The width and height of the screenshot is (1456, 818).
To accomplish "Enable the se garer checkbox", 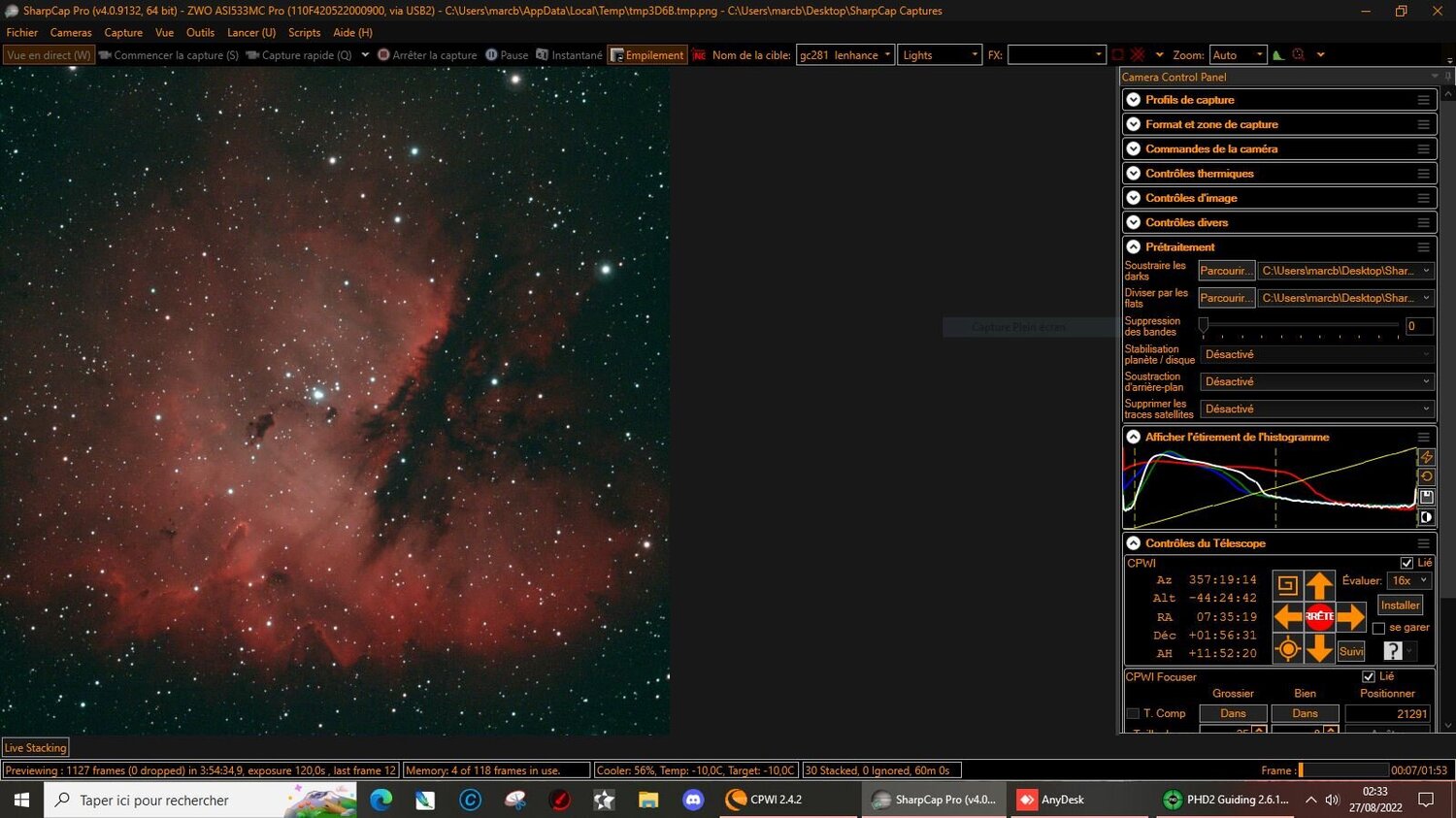I will coord(1378,628).
